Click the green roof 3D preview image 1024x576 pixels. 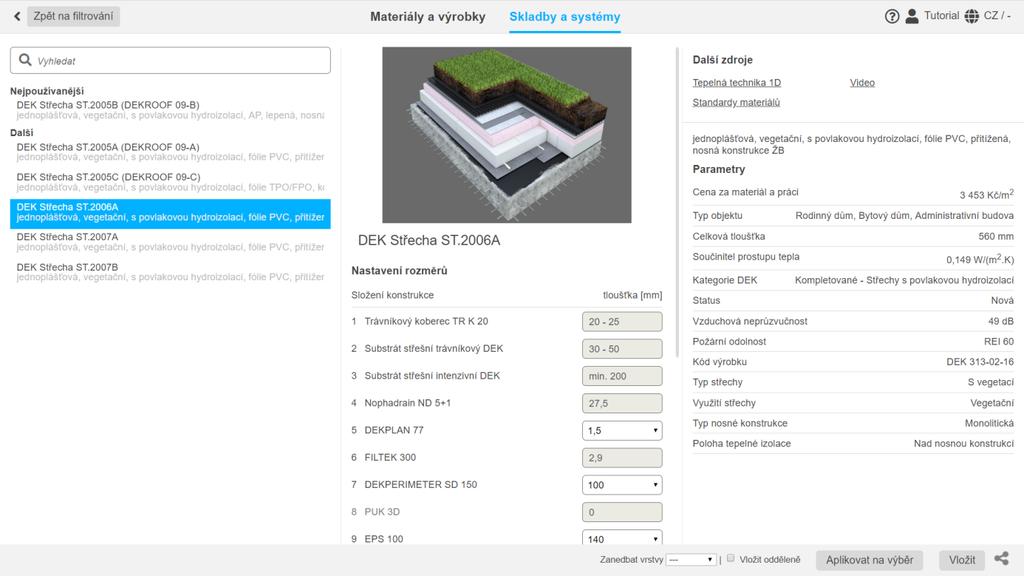click(507, 135)
